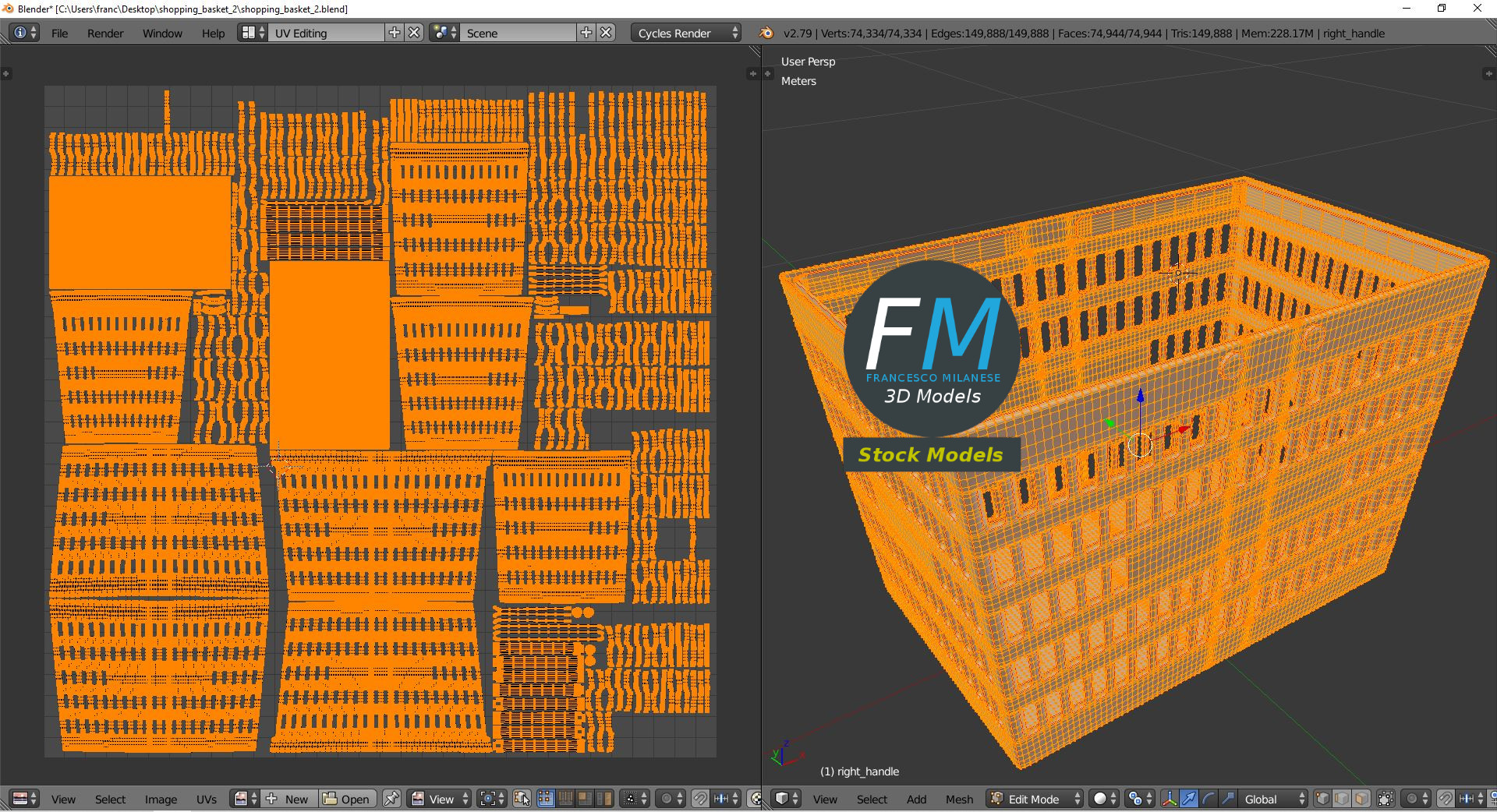Create a New image
This screenshot has width=1497, height=812.
coord(290,799)
